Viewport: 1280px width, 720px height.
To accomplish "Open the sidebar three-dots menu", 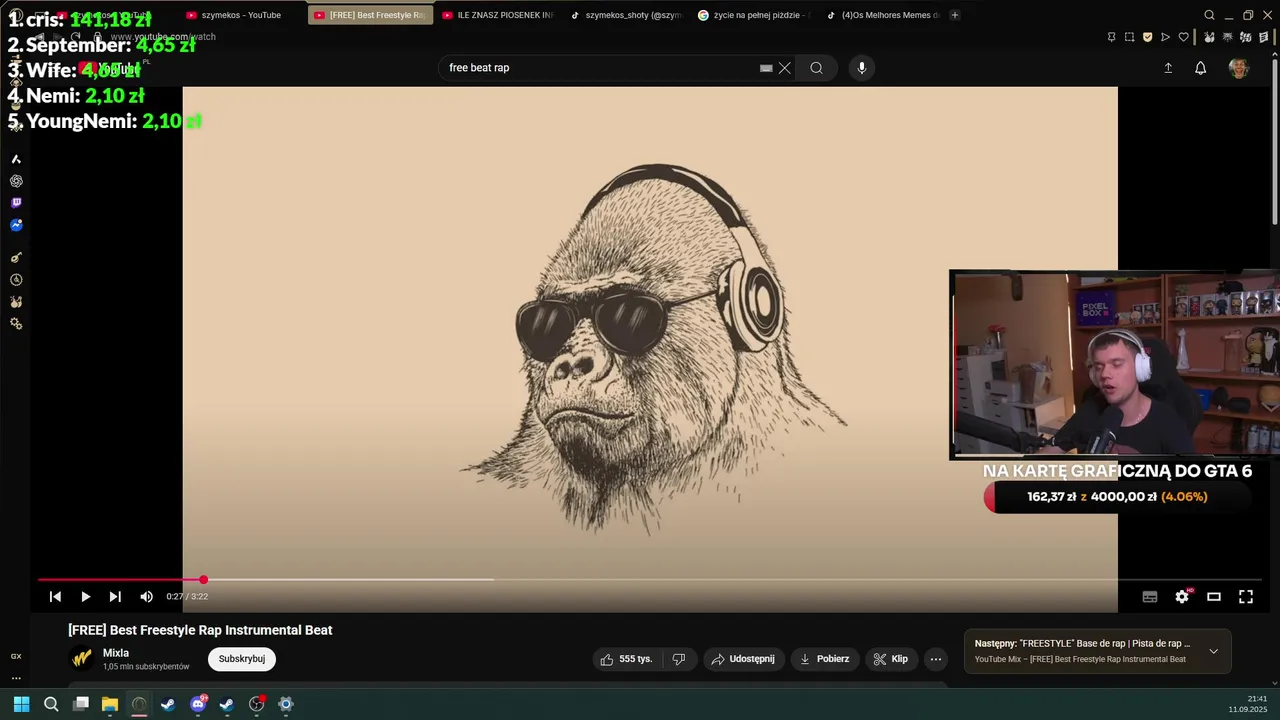I will pos(16,678).
